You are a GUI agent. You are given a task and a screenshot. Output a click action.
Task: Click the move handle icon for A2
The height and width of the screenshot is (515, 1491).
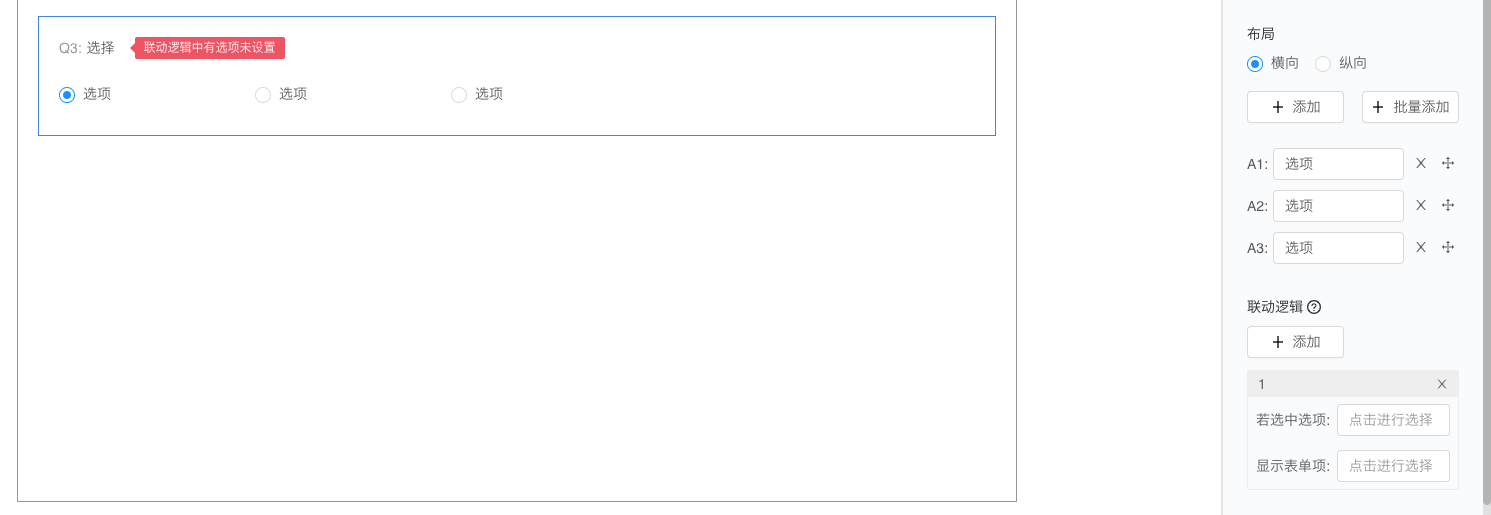point(1447,205)
